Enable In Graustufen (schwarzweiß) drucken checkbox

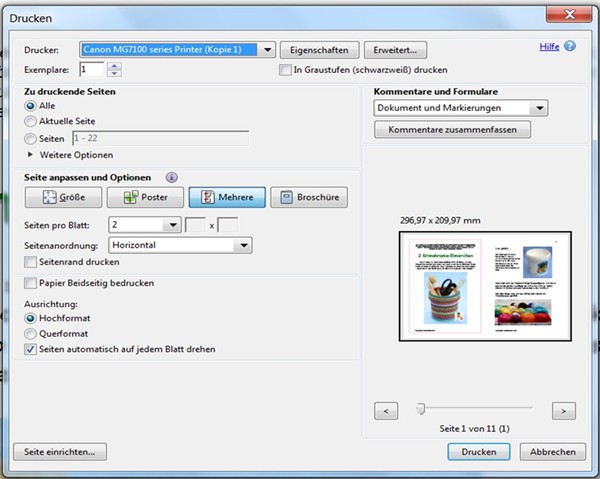pyautogui.click(x=285, y=70)
